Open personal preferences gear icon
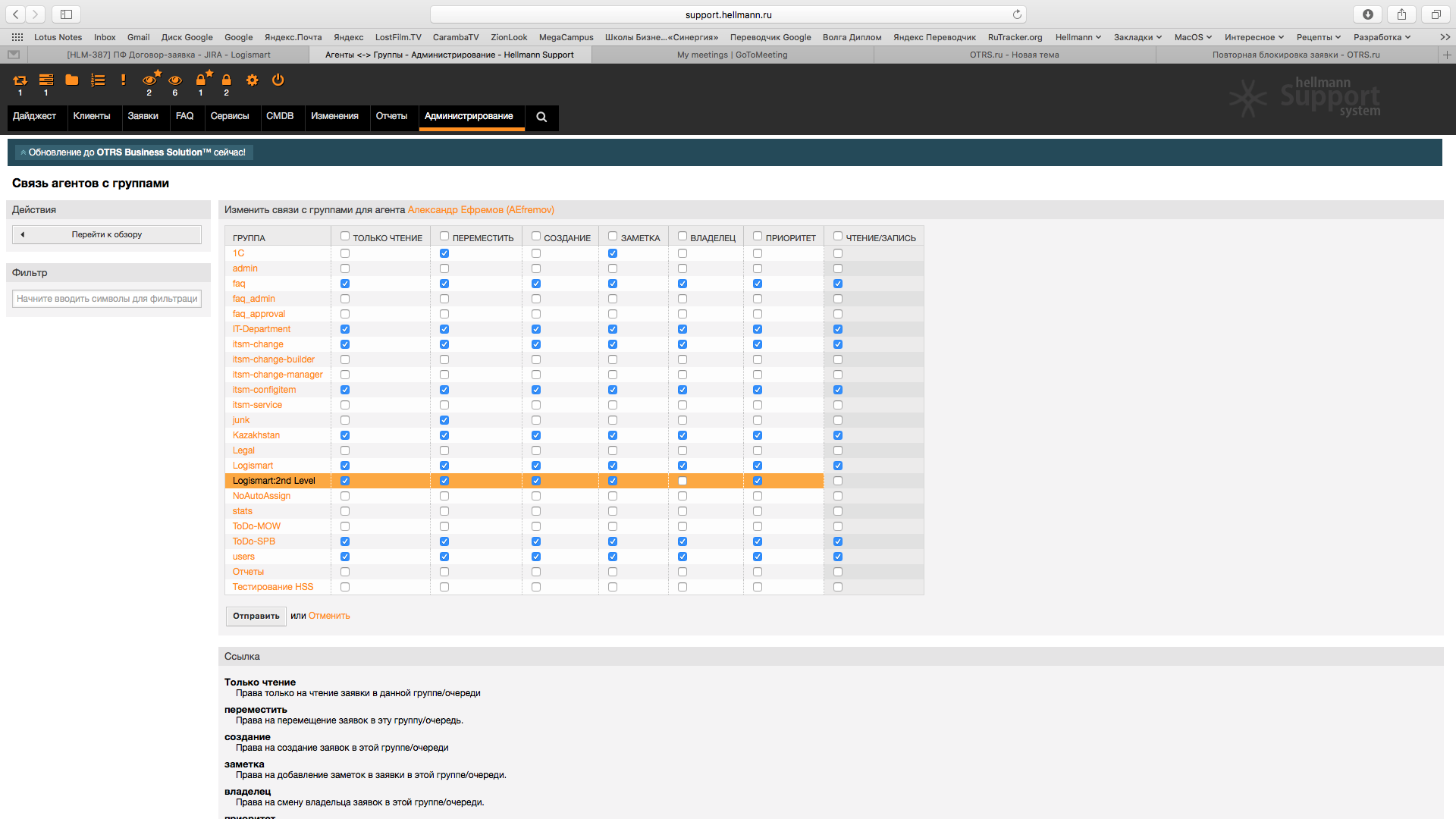1456x819 pixels. 253,80
